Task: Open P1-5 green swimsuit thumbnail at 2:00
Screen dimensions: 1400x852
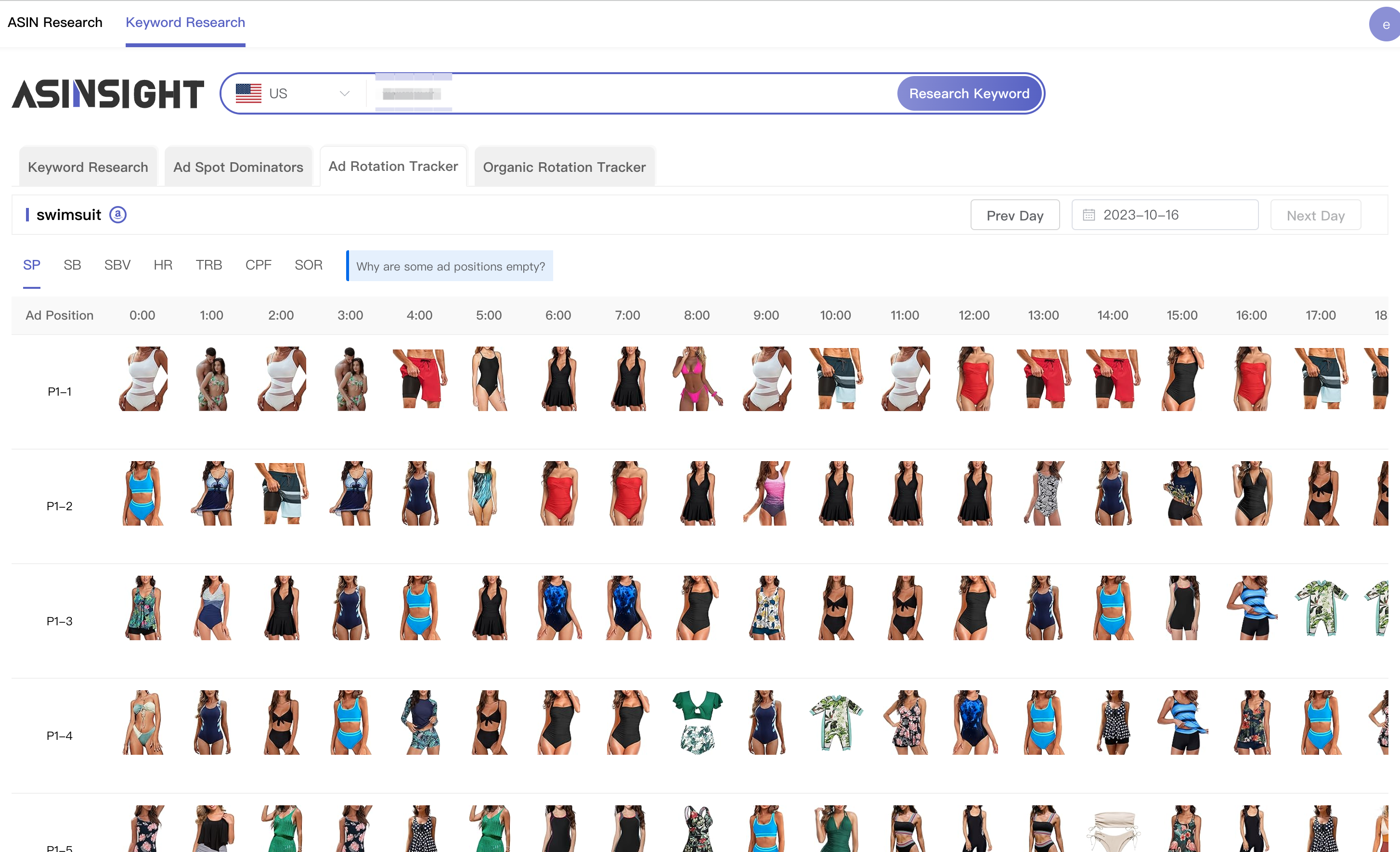Action: click(281, 828)
